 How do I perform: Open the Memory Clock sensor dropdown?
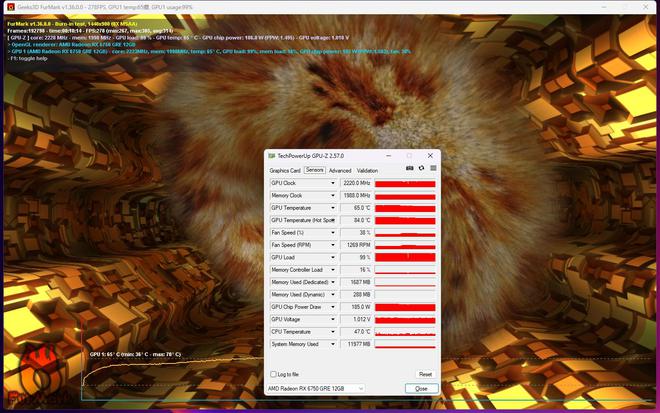pyautogui.click(x=333, y=195)
